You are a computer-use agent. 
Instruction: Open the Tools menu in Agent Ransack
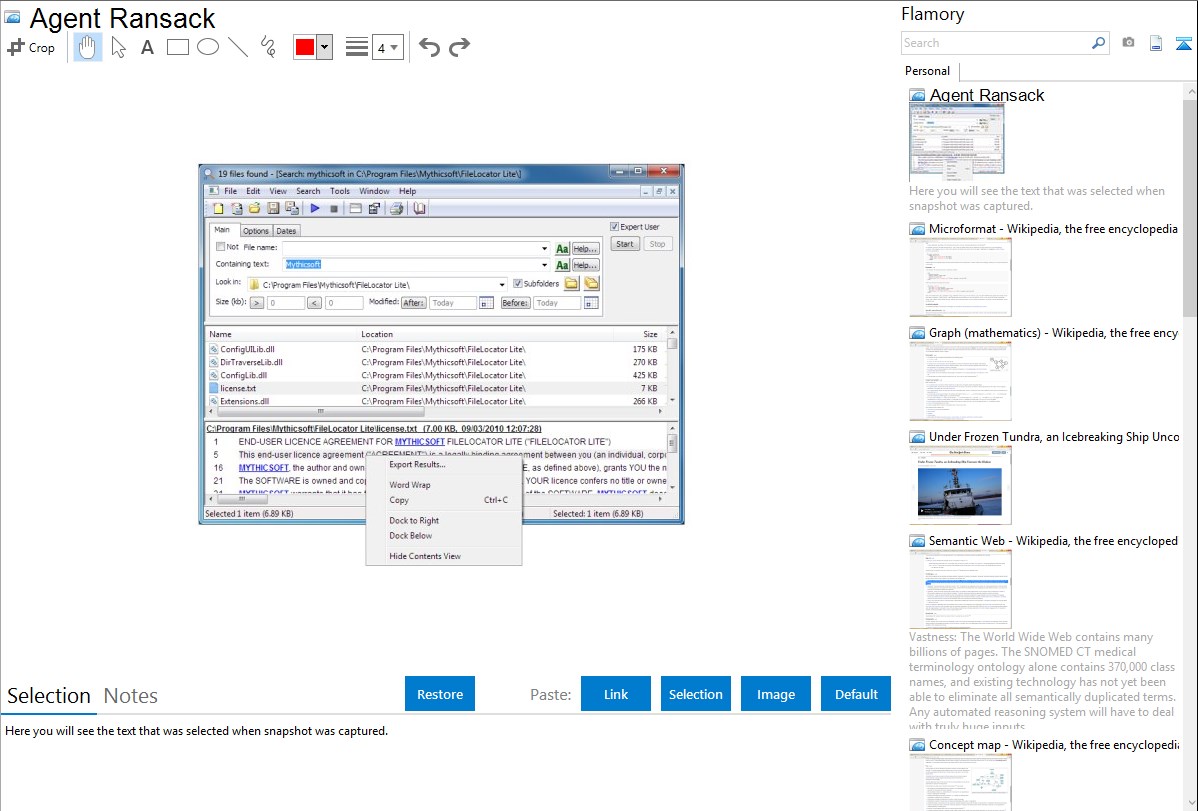(x=339, y=191)
